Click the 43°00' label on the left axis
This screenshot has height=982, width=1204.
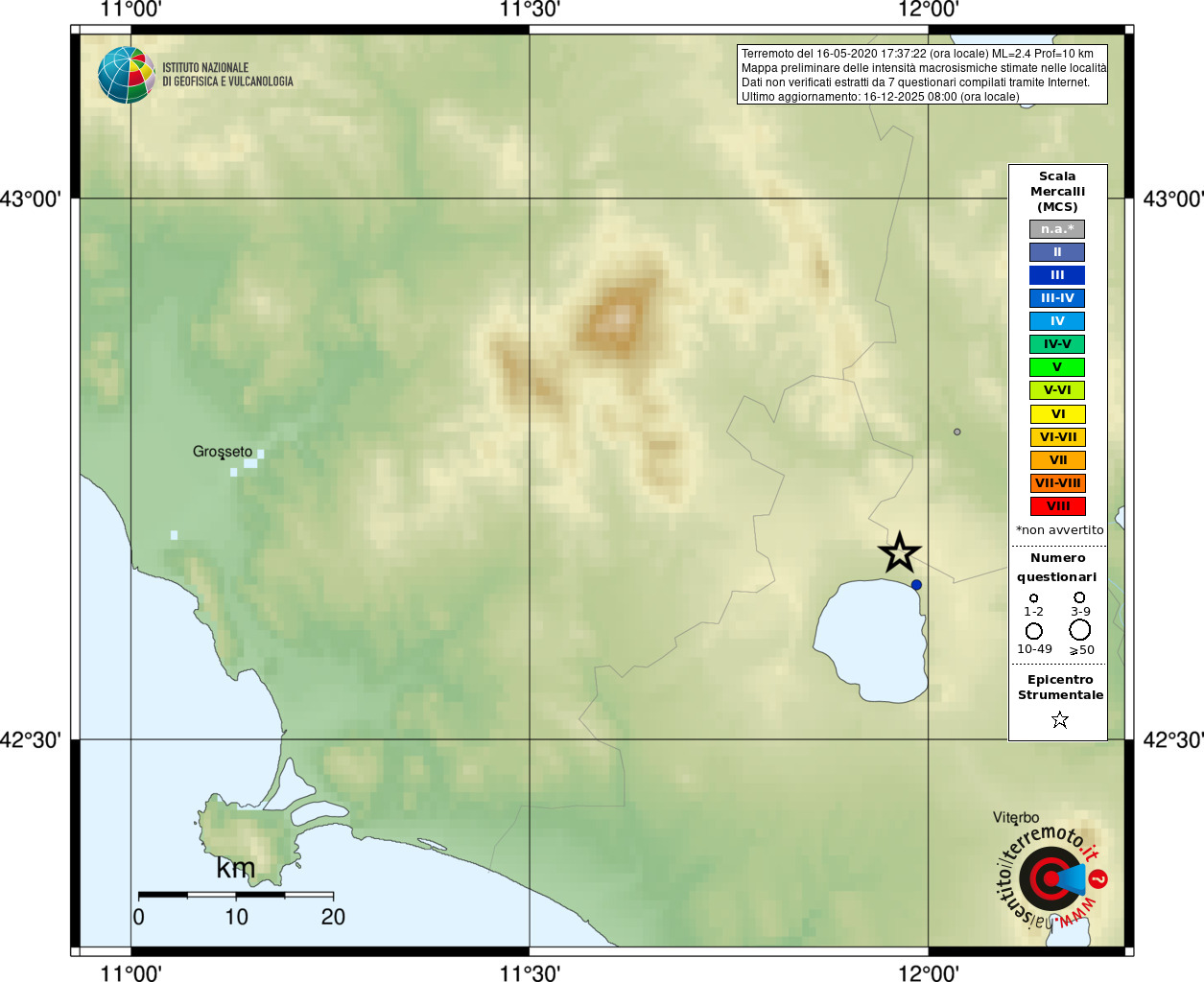point(31,199)
